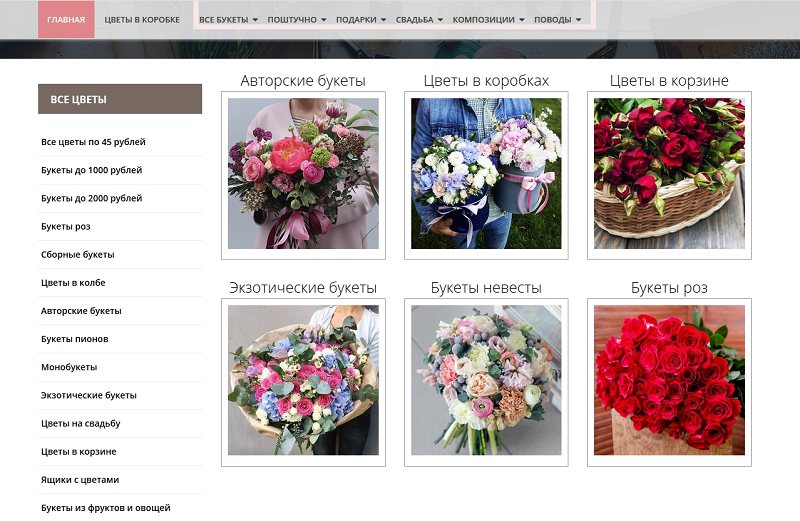The width and height of the screenshot is (800, 521).
Task: Select the Экзотические букеты thumbnail
Action: (303, 380)
